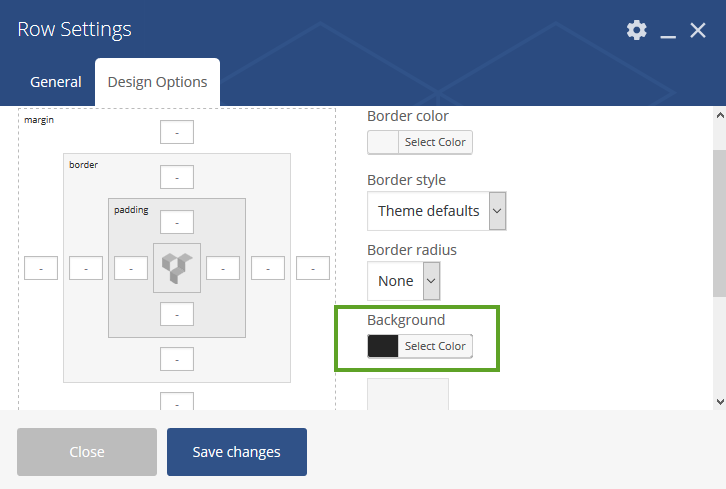
Task: Click Select Color under Border color
Action: [x=435, y=142]
